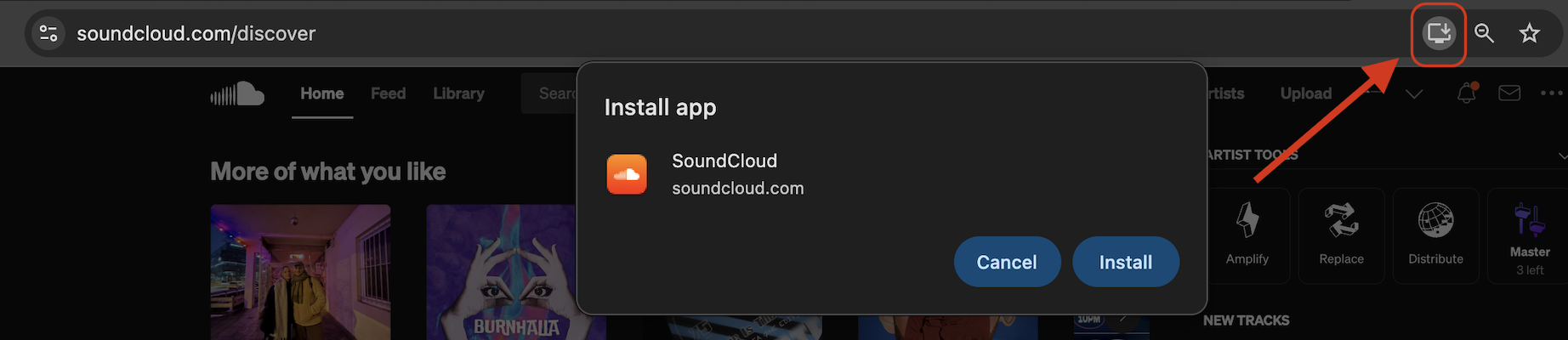
Task: Open the messages envelope icon
Action: click(1509, 93)
